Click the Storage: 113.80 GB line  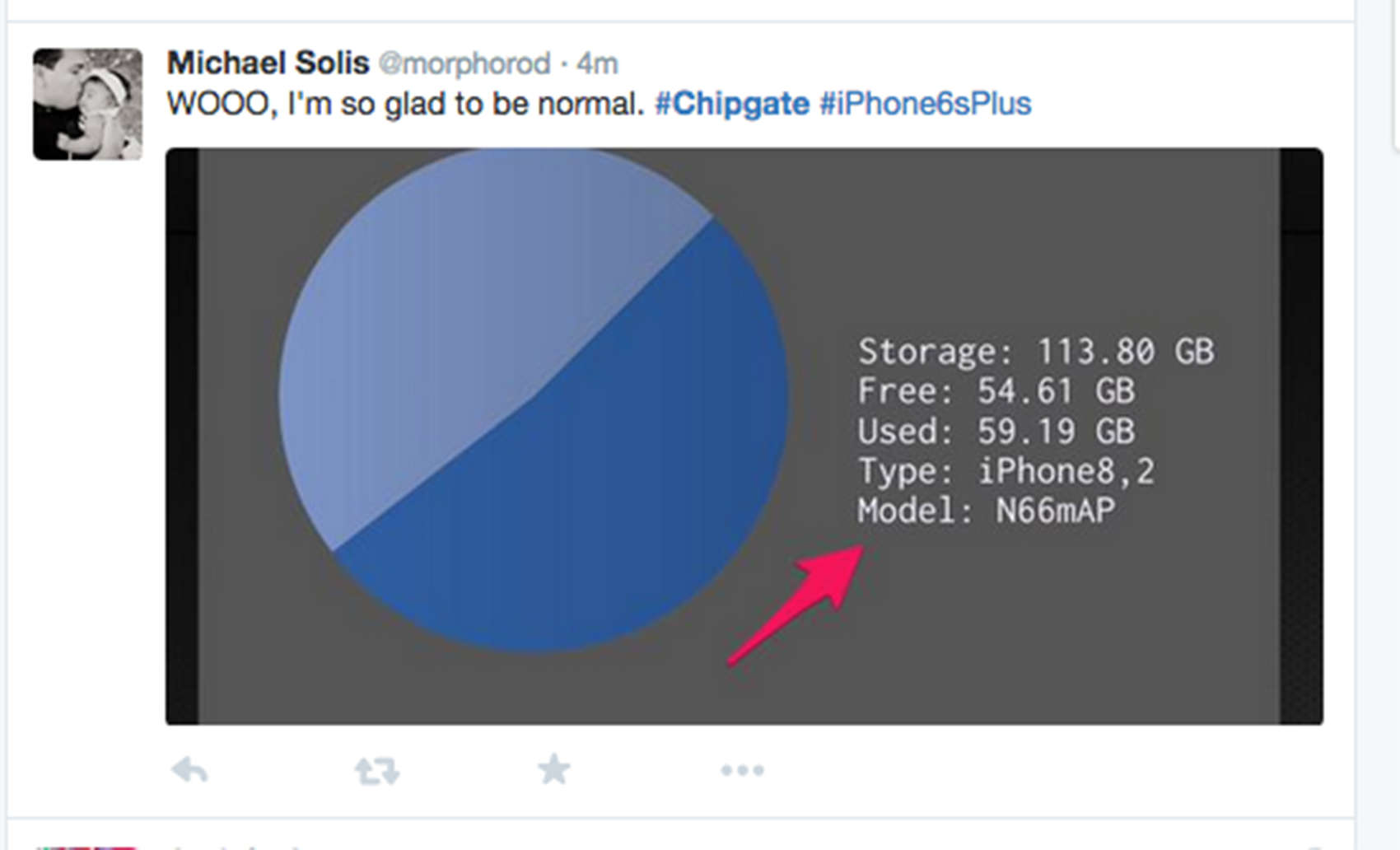(x=1035, y=352)
